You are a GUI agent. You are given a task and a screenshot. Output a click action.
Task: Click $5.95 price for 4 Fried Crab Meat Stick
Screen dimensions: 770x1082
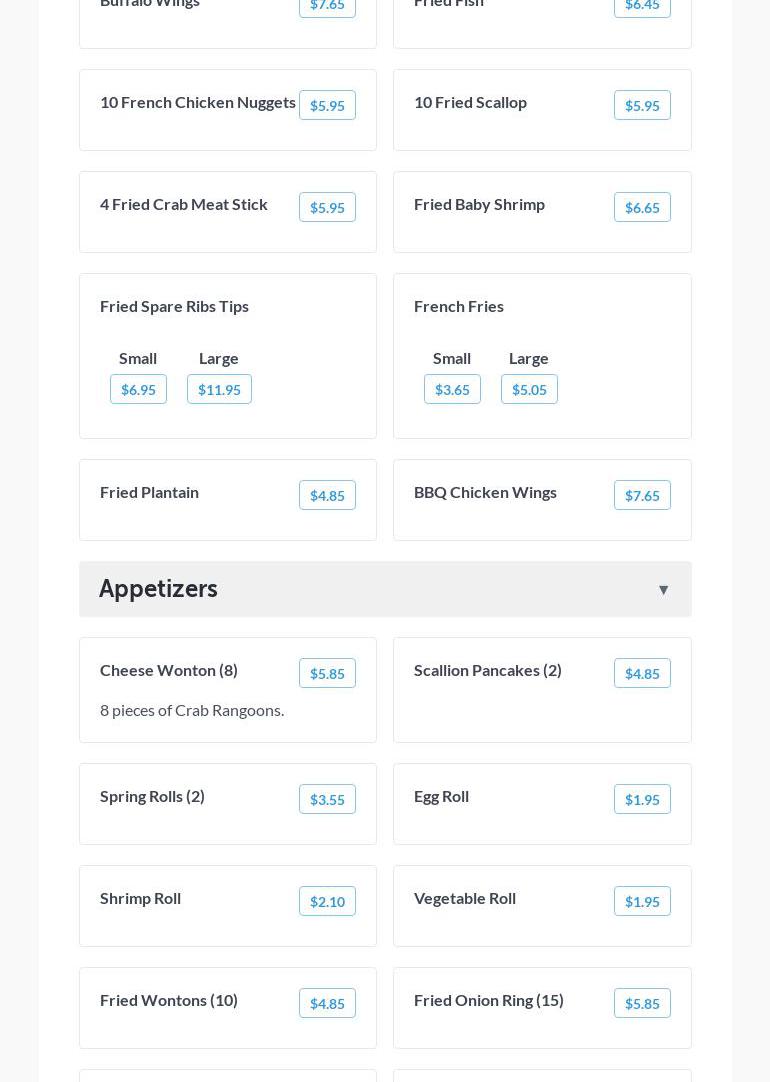coord(327,208)
